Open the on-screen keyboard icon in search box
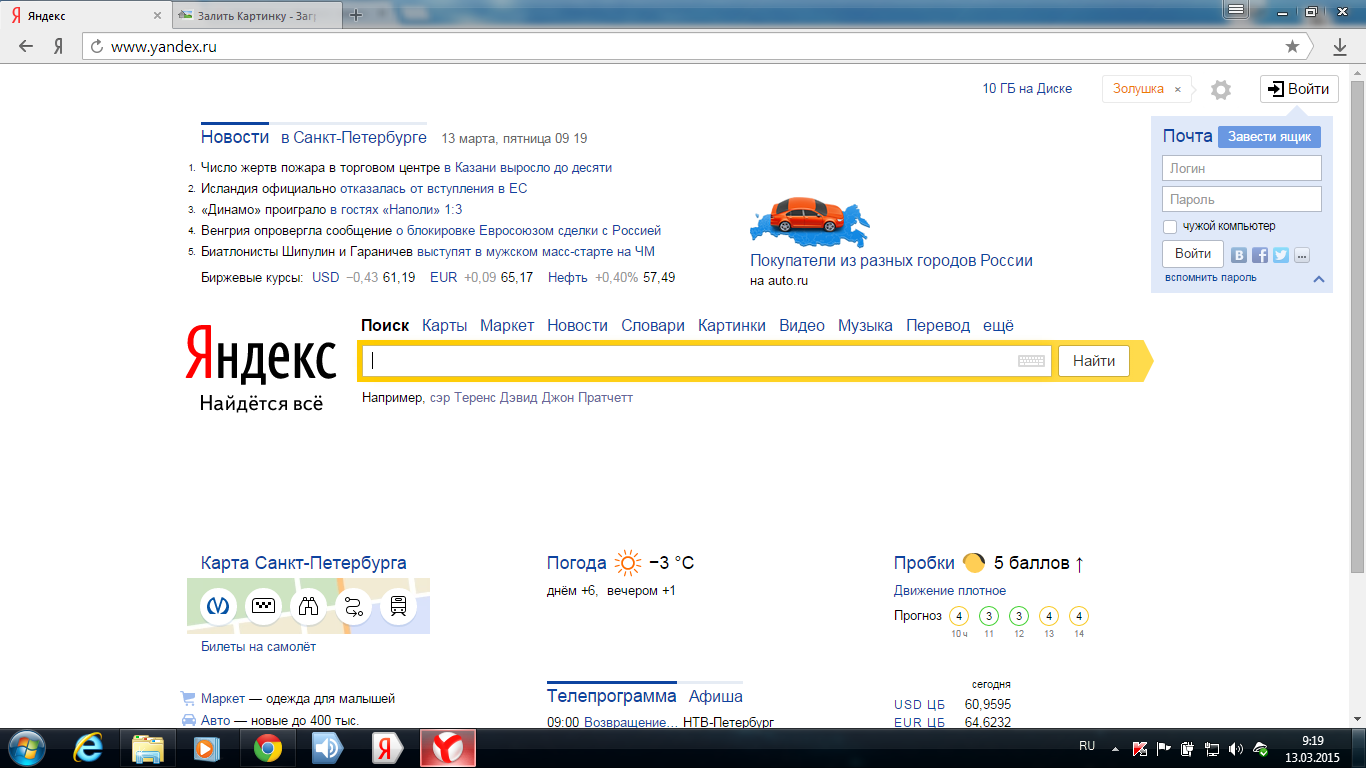The image size is (1366, 768). [x=1031, y=361]
